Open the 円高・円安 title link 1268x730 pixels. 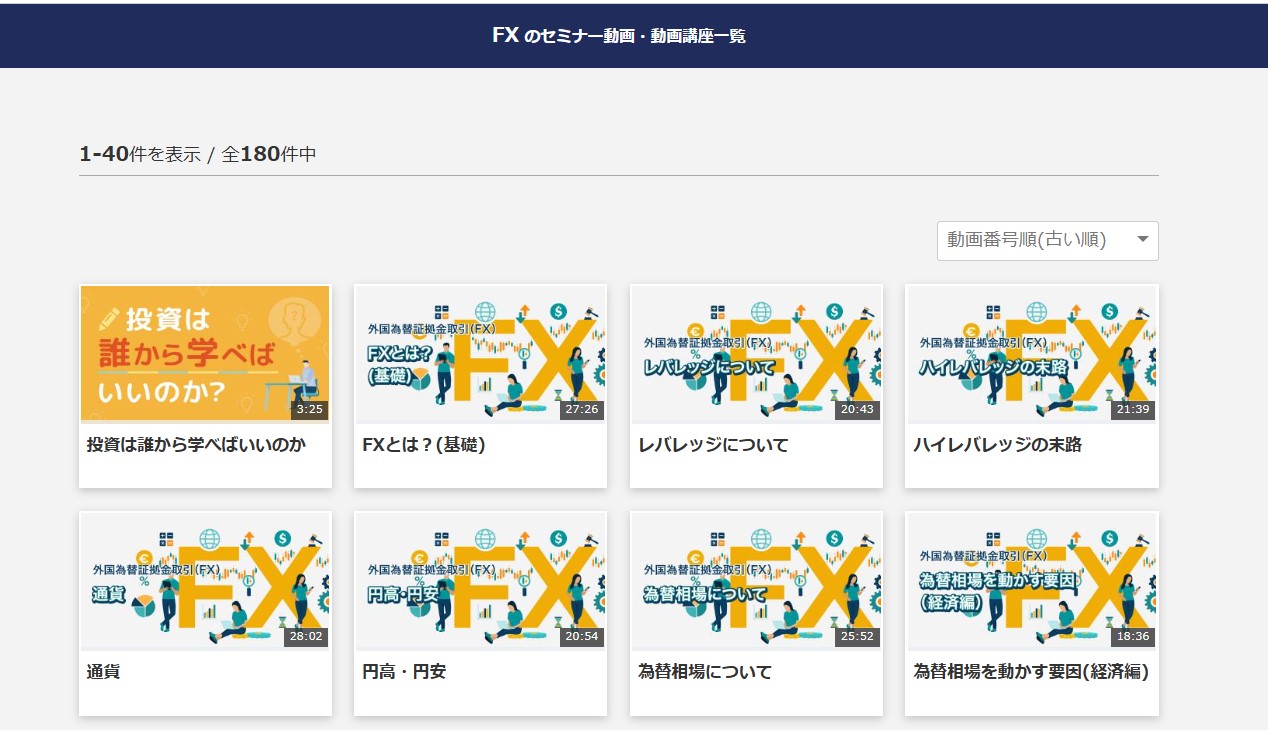tap(404, 672)
